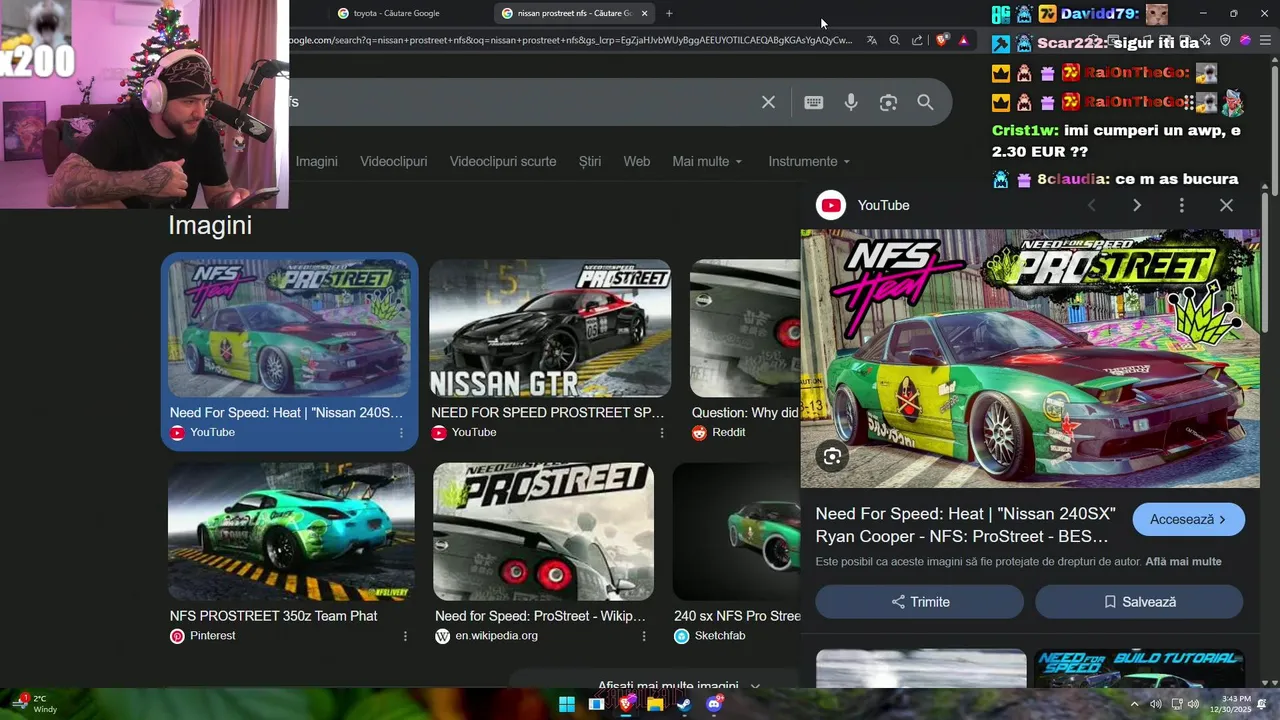This screenshot has height=720, width=1280.
Task: Switch to the Imagini tab
Action: [x=316, y=161]
